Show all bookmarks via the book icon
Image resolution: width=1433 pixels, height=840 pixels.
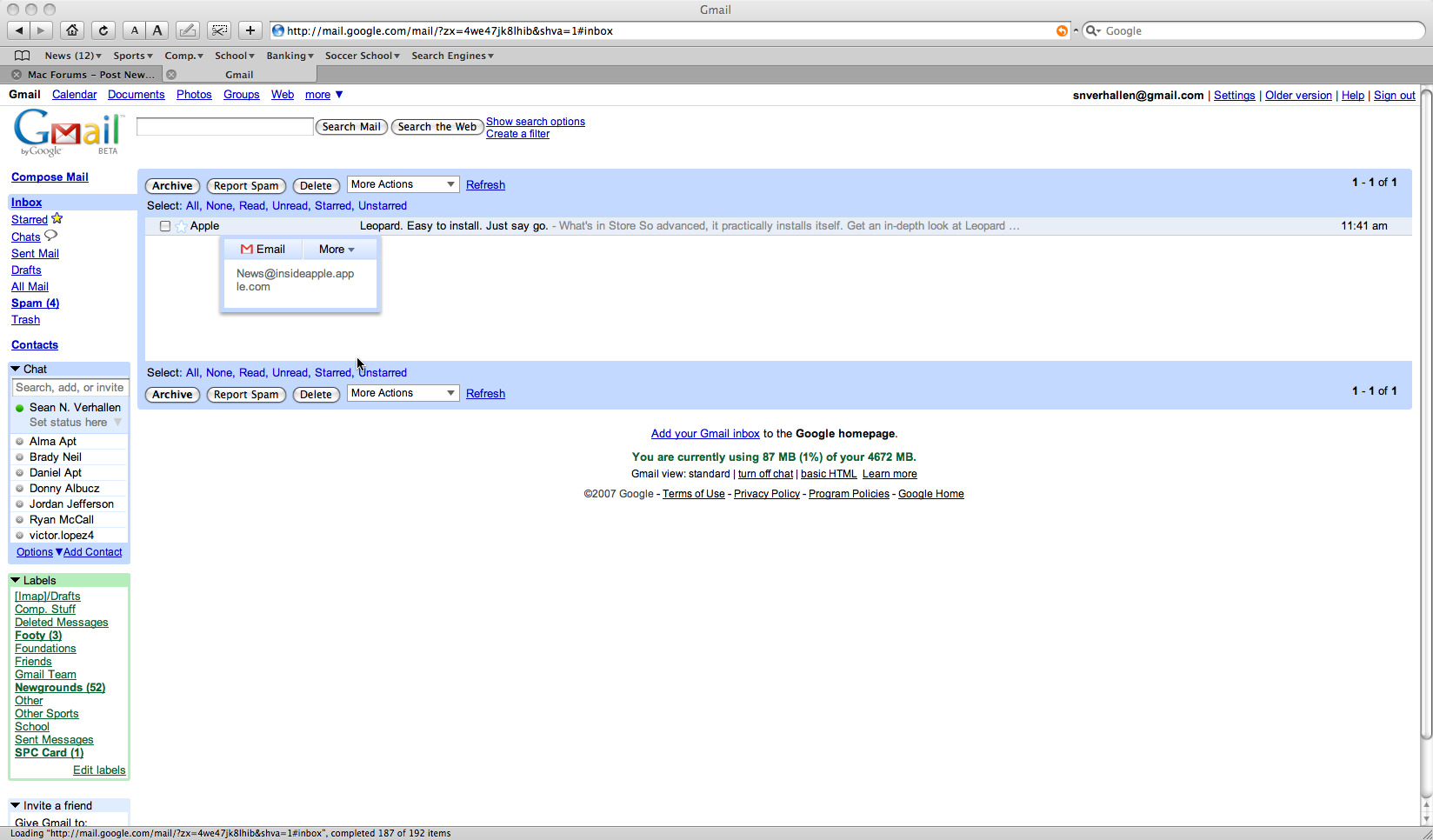pos(23,56)
